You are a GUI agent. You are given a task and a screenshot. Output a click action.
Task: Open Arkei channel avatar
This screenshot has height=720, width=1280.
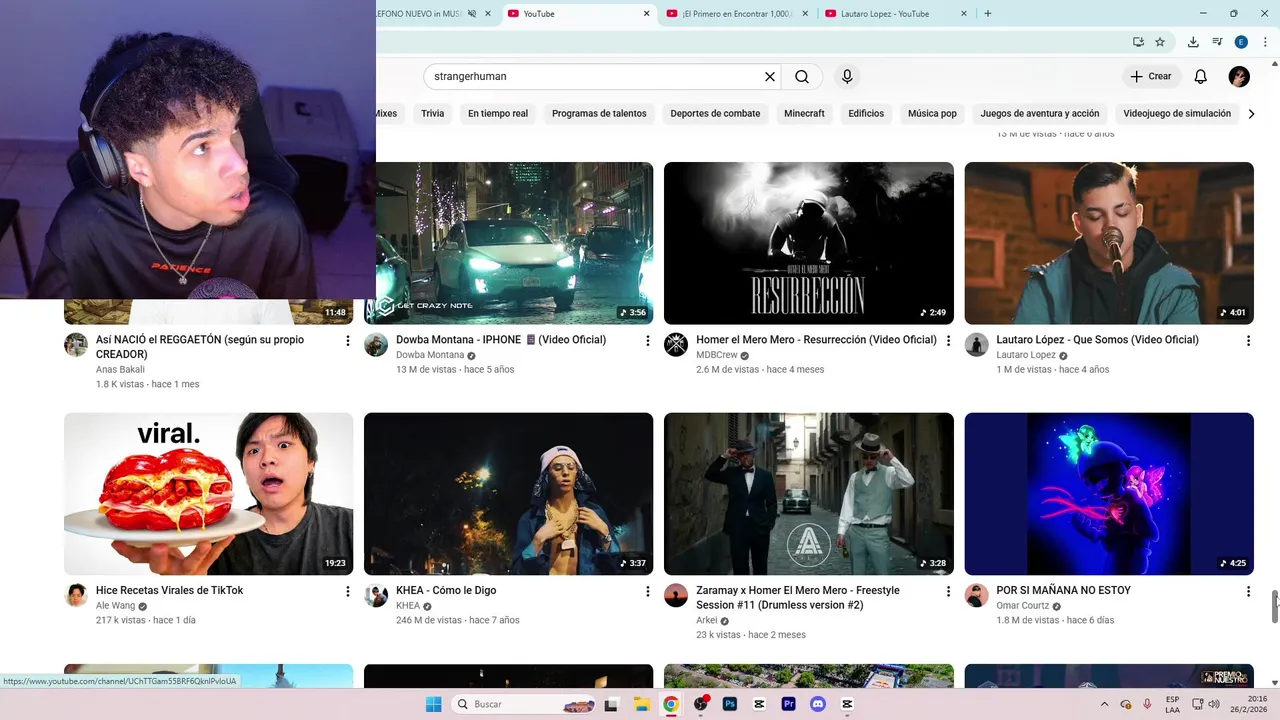(676, 596)
